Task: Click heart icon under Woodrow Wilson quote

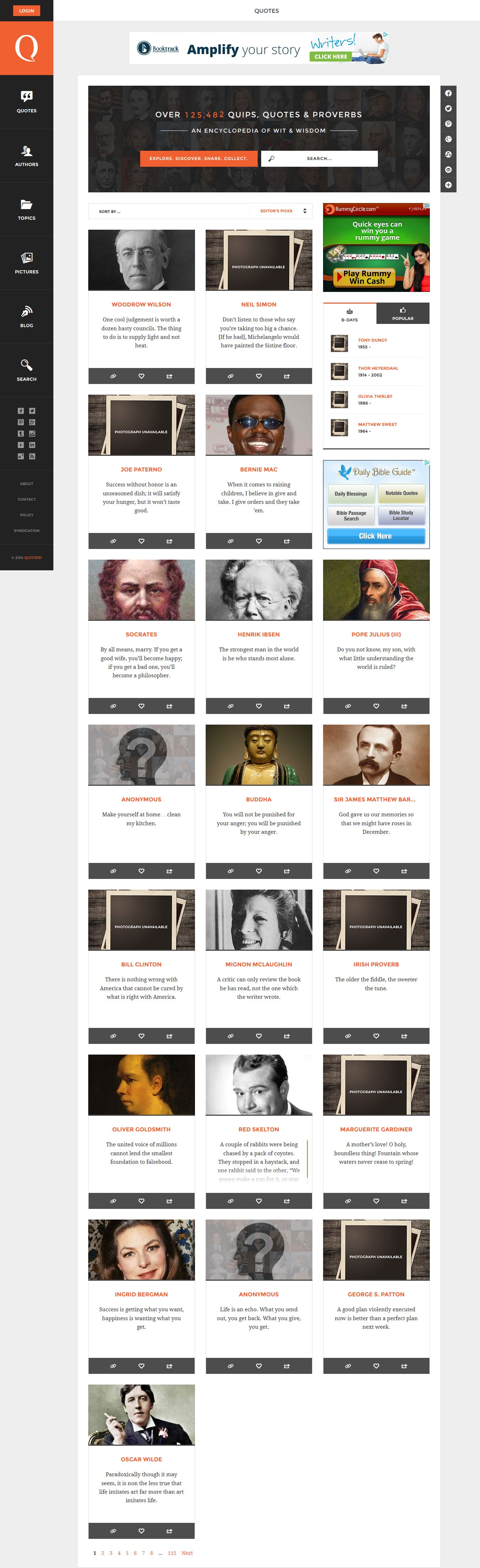Action: [141, 376]
